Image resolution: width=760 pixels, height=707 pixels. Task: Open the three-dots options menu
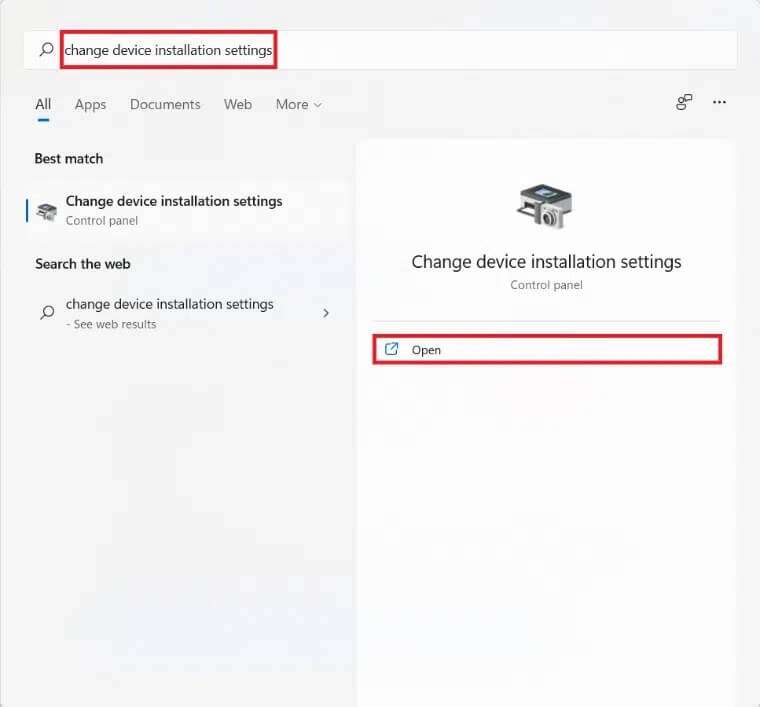pyautogui.click(x=719, y=102)
